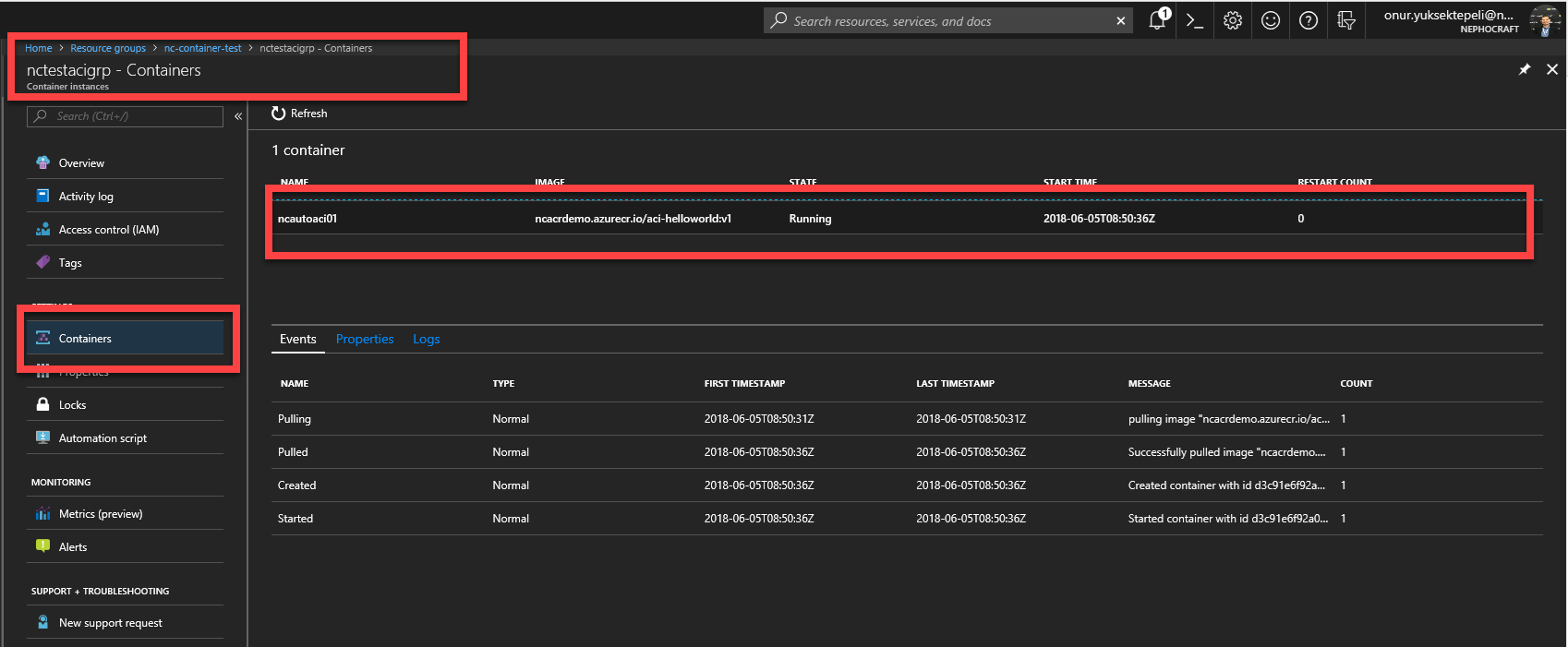Viewport: 1568px width, 647px height.
Task: Click the TYPE column header in events
Action: (x=503, y=383)
